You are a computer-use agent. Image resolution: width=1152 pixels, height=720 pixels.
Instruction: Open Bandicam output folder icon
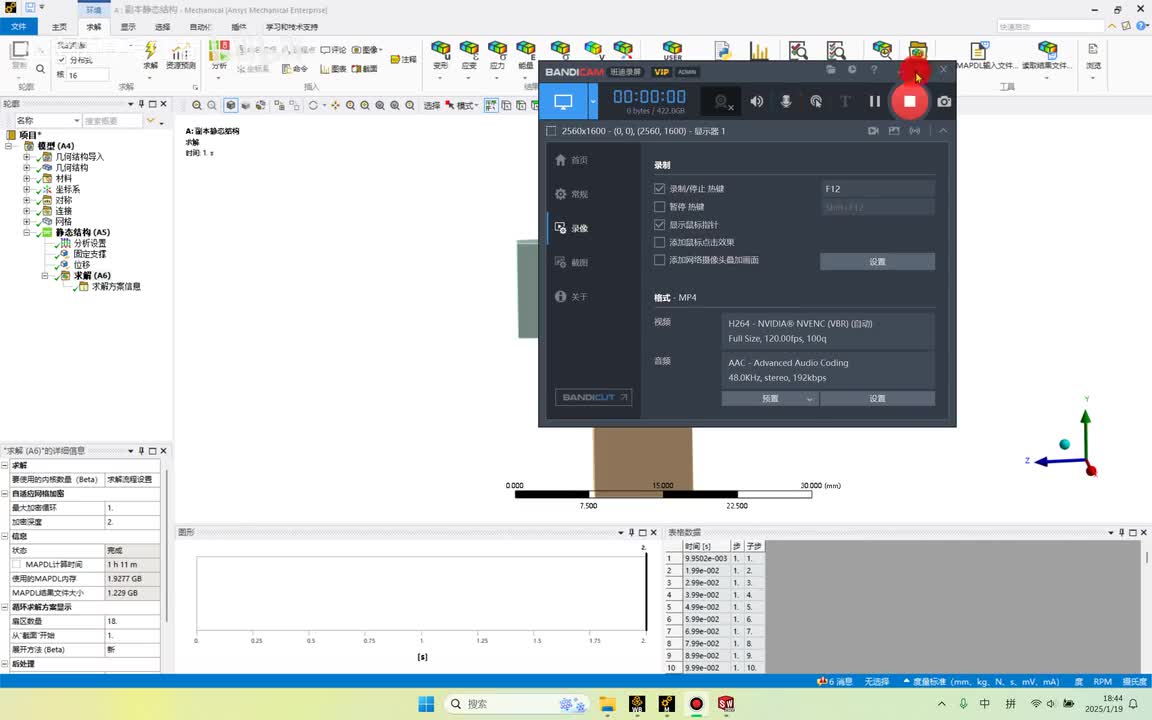coord(831,70)
